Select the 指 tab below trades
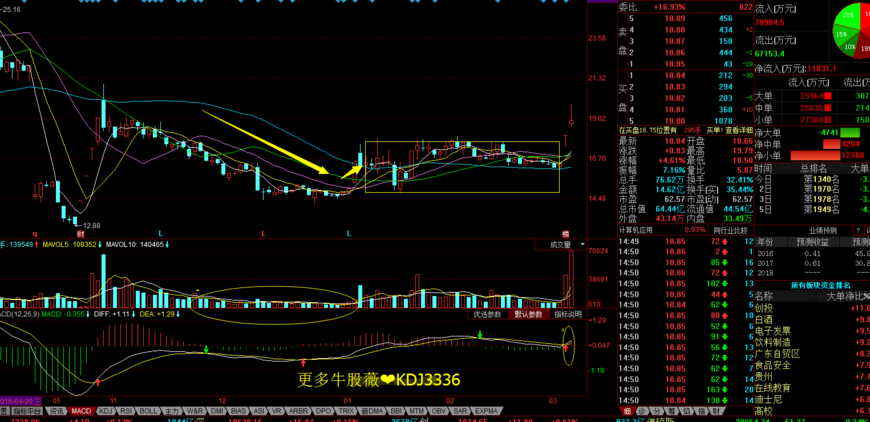The image size is (870, 422). [x=702, y=411]
